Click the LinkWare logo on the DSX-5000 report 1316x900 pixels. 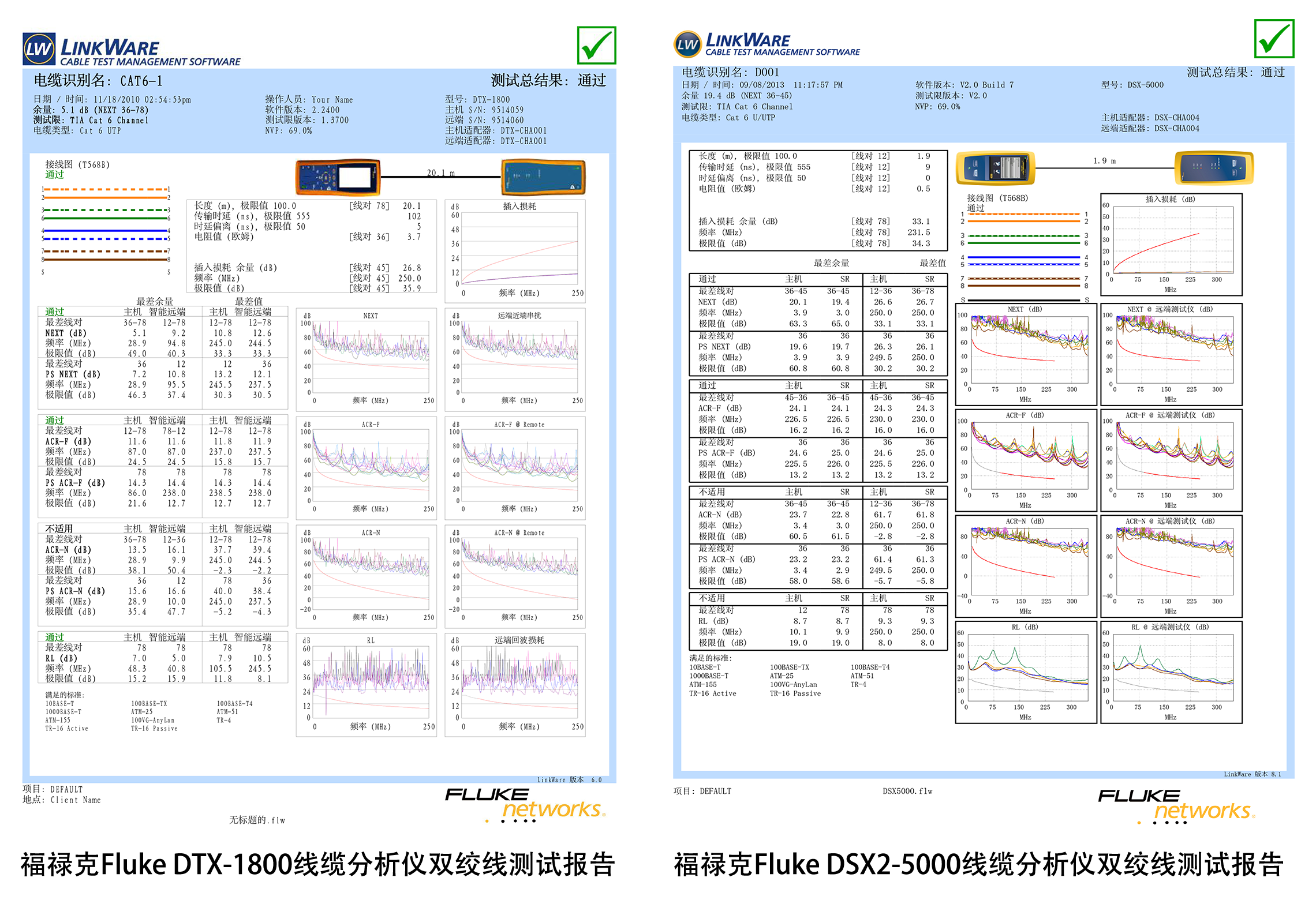(x=767, y=44)
